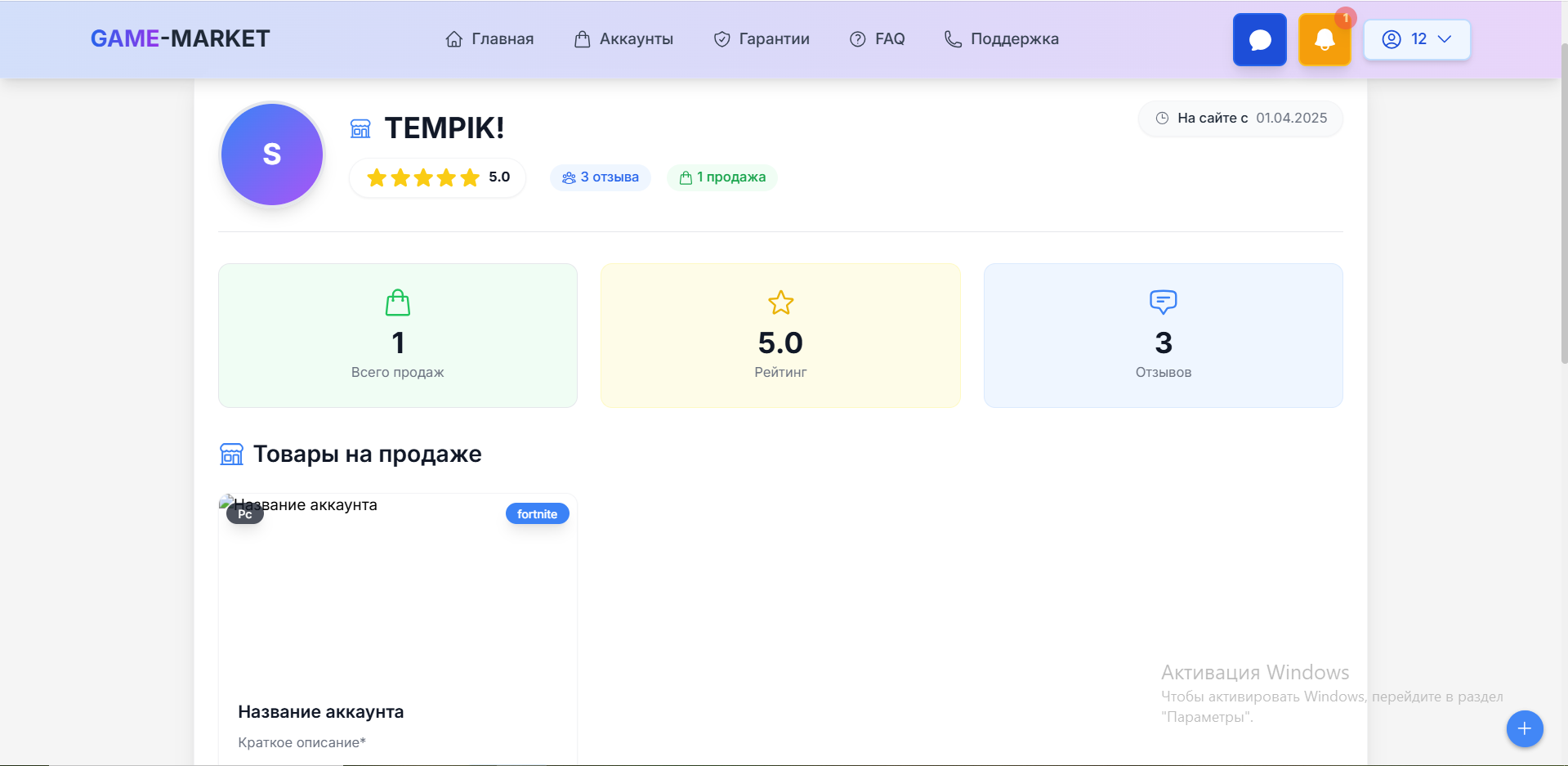Click the Отзывов label
The image size is (1568, 766).
[1164, 372]
